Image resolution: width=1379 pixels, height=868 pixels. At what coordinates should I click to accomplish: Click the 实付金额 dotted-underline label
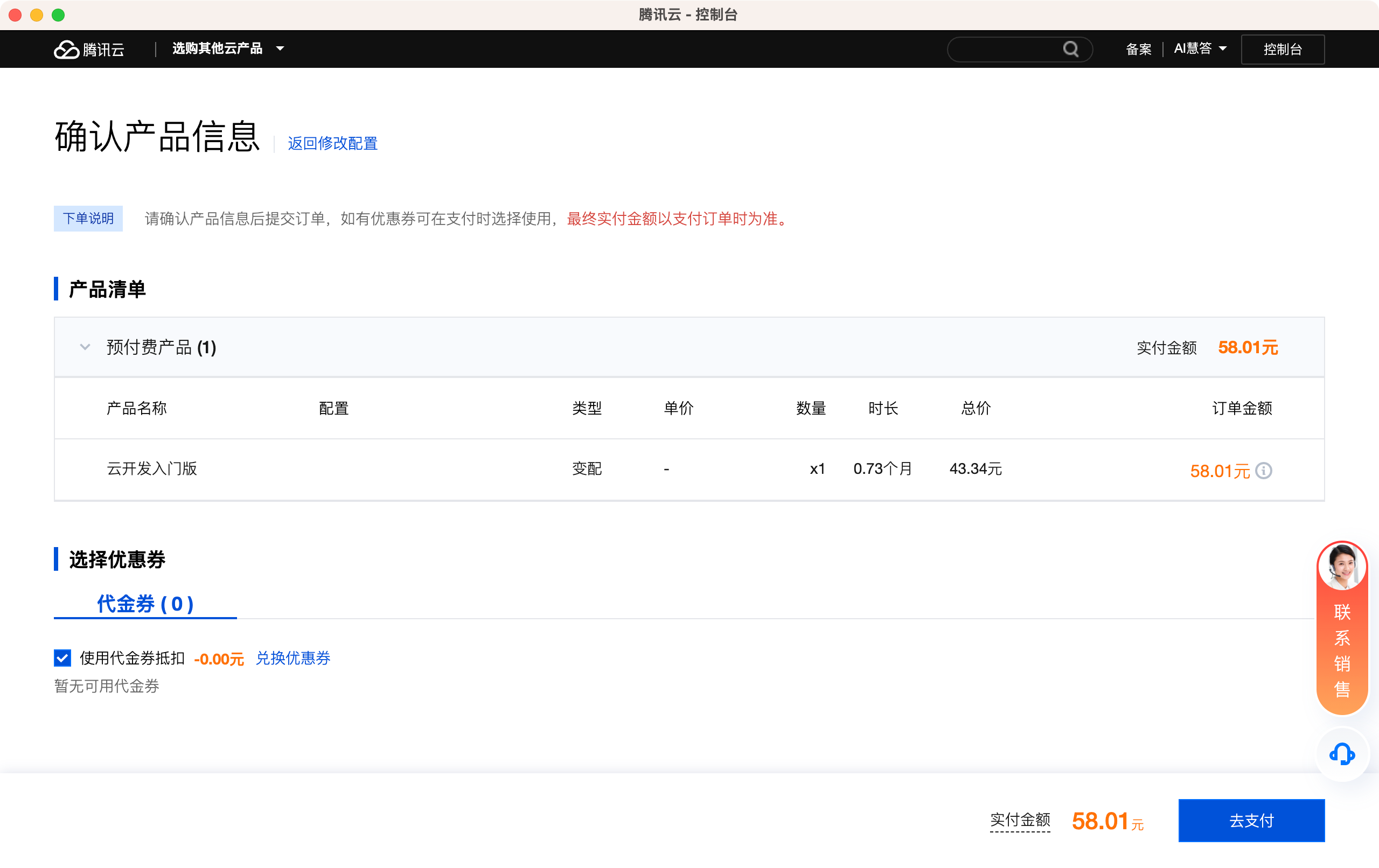(x=1019, y=820)
